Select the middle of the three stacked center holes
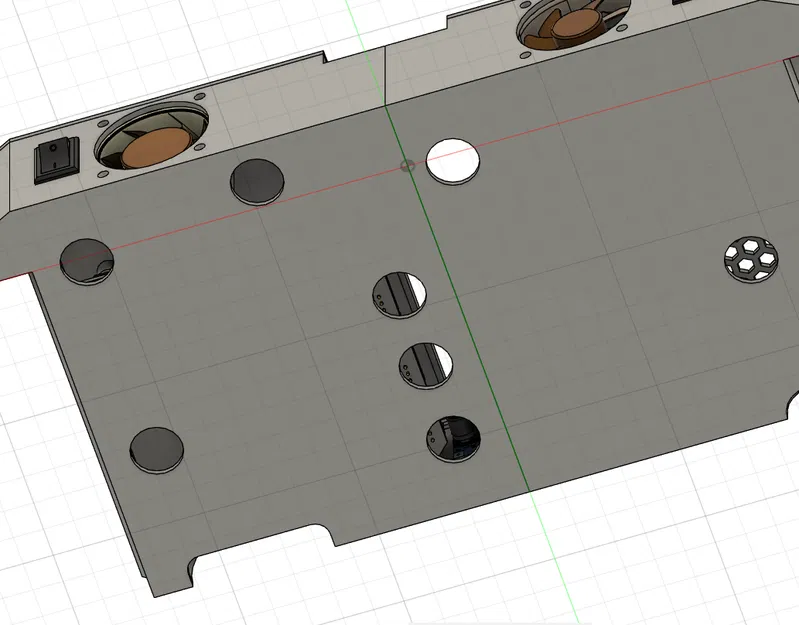The height and width of the screenshot is (625, 799). [x=426, y=366]
